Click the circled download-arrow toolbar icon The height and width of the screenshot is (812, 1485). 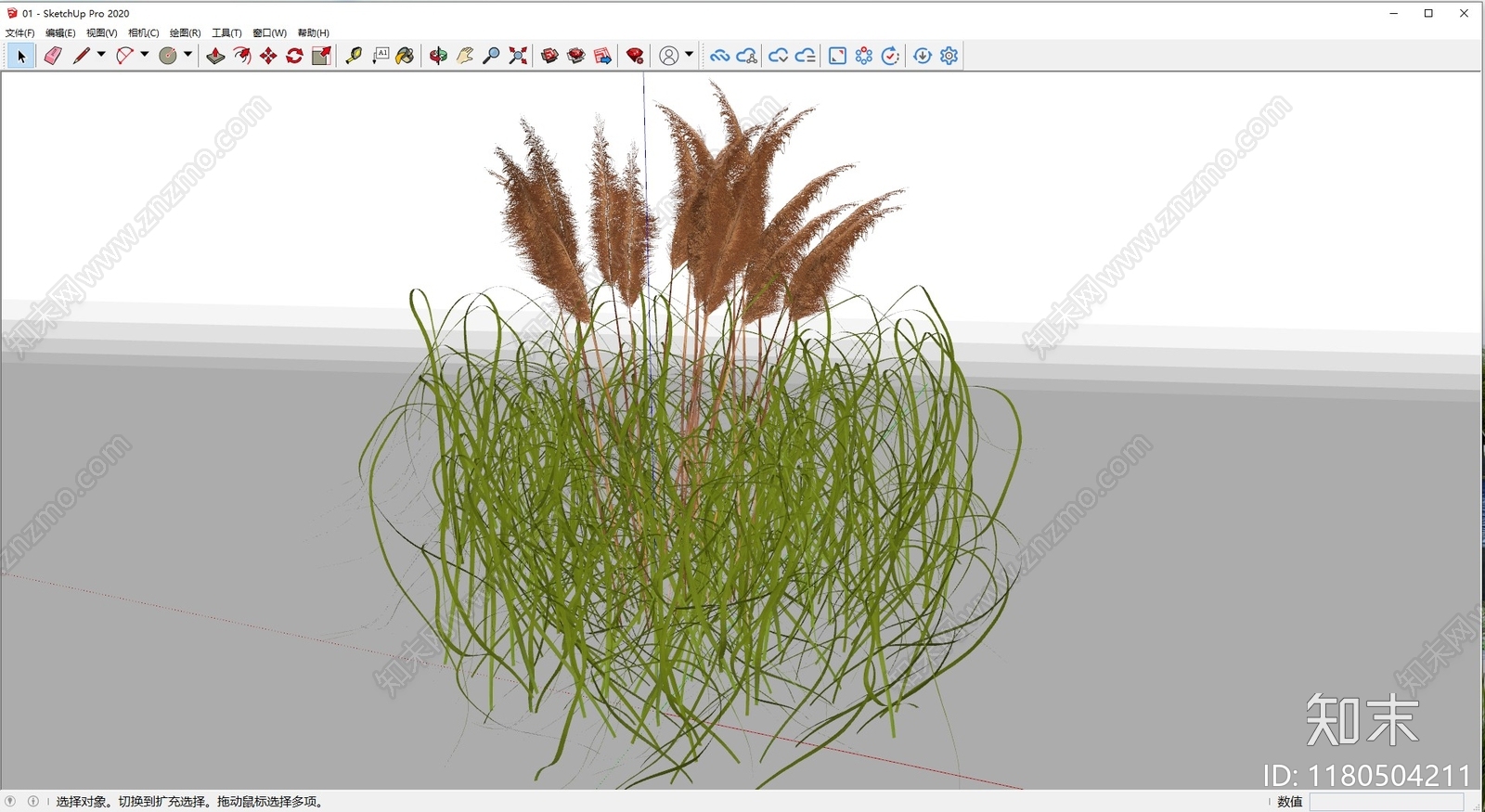pyautogui.click(x=923, y=56)
